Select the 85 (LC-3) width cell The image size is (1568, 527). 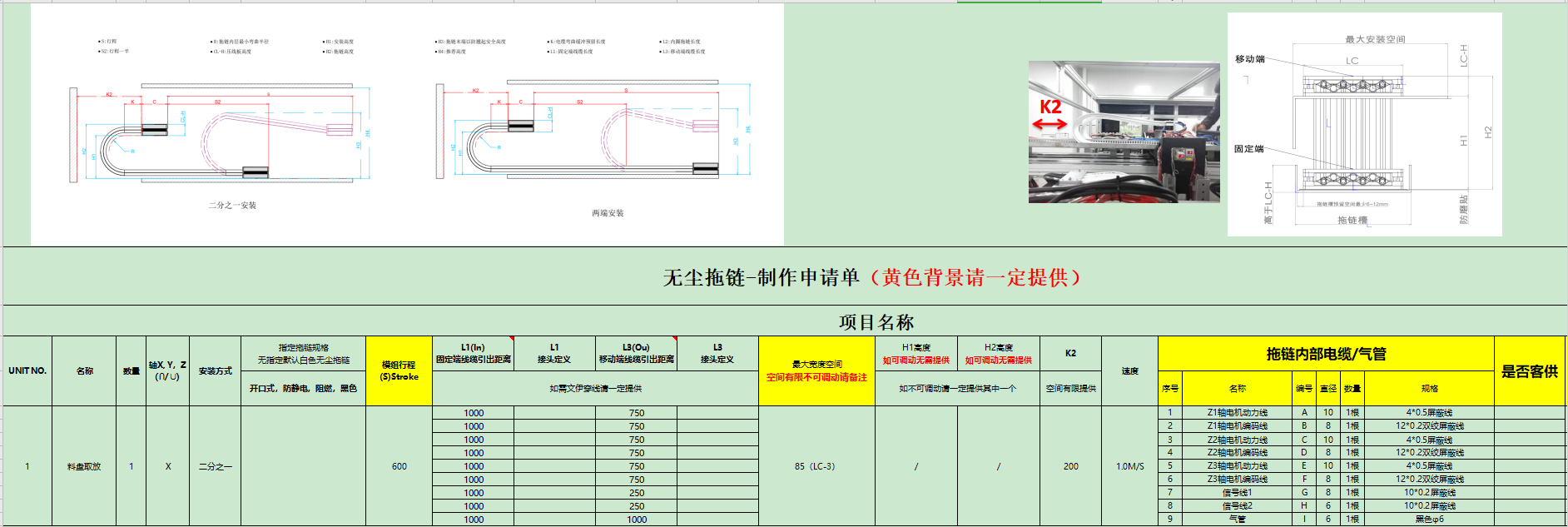pos(816,466)
